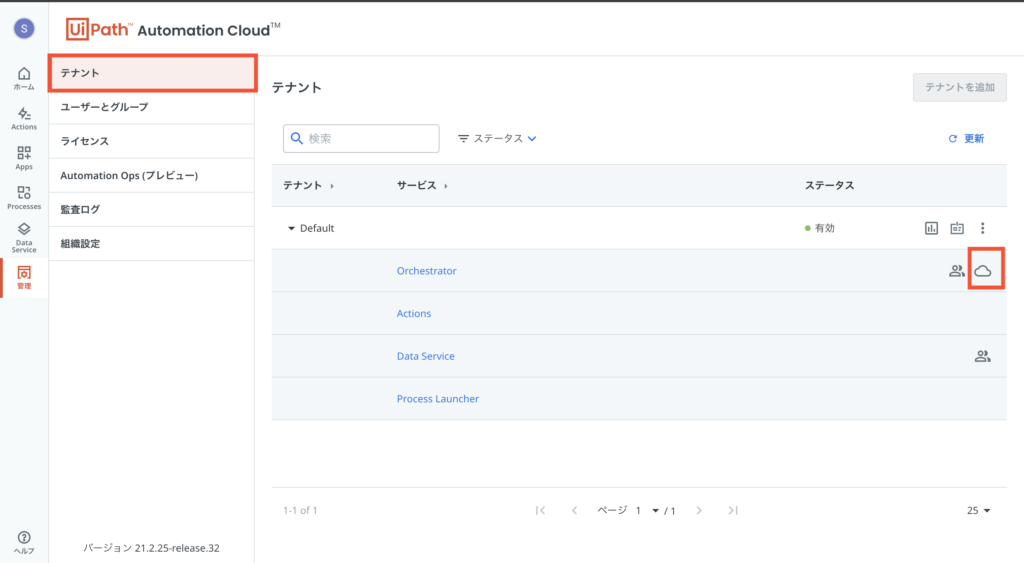Open the ステータス filter dropdown
The image size is (1024, 563).
497,138
